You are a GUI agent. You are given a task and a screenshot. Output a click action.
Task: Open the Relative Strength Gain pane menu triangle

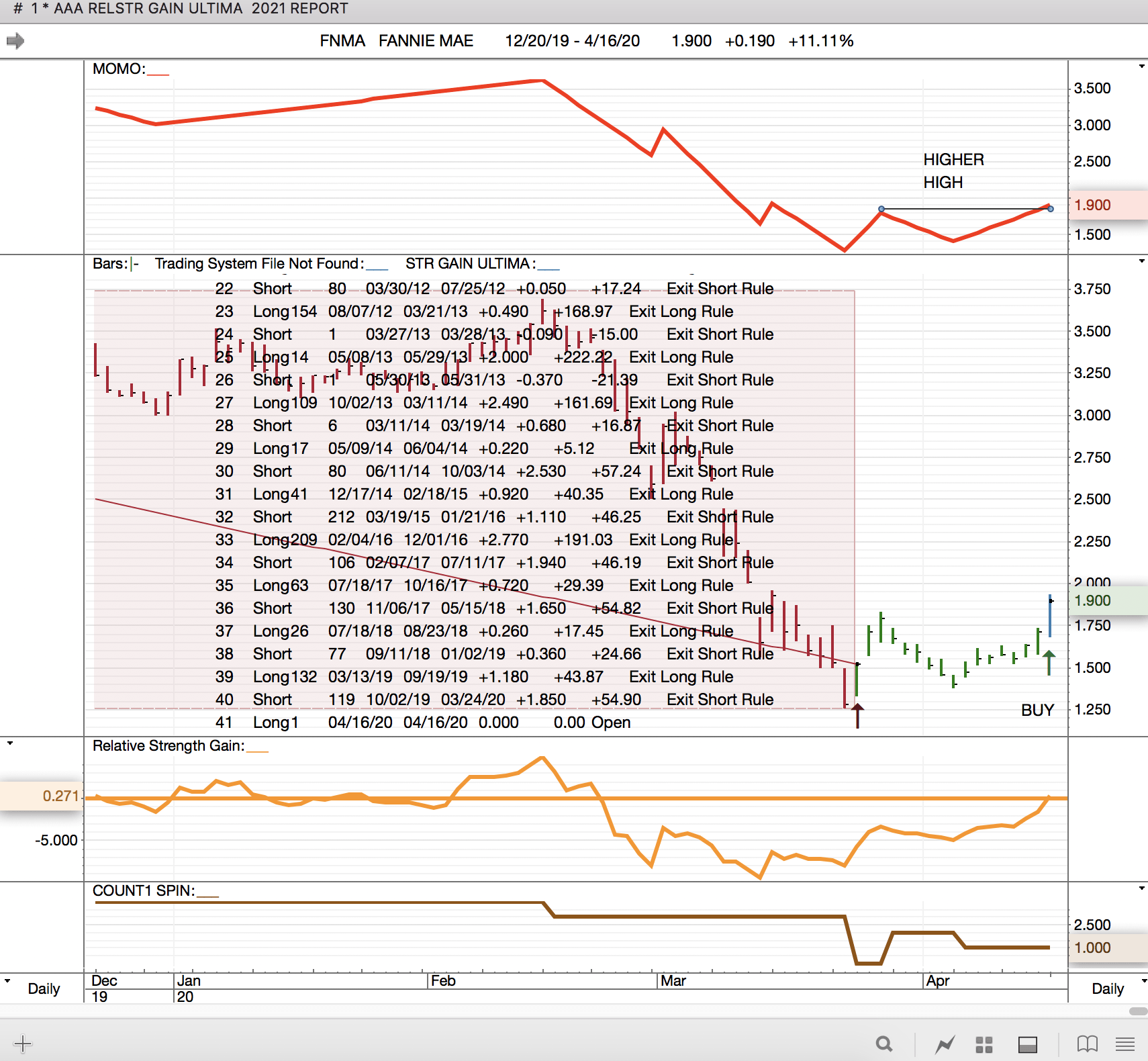click(x=10, y=743)
